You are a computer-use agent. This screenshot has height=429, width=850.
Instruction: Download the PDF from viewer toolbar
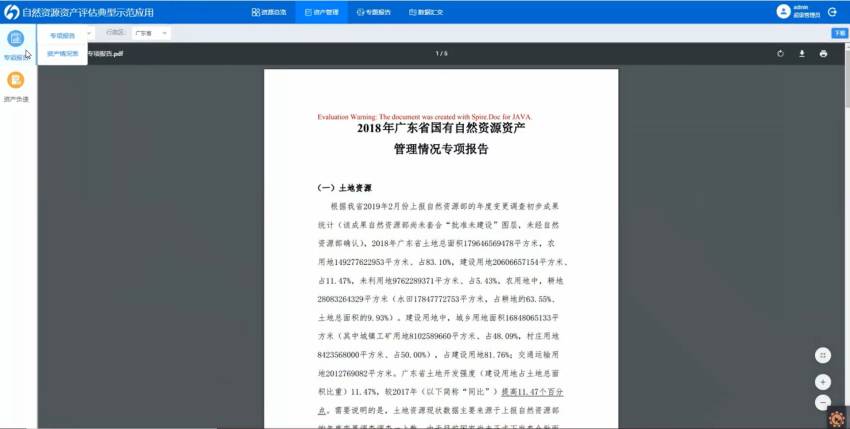(801, 53)
